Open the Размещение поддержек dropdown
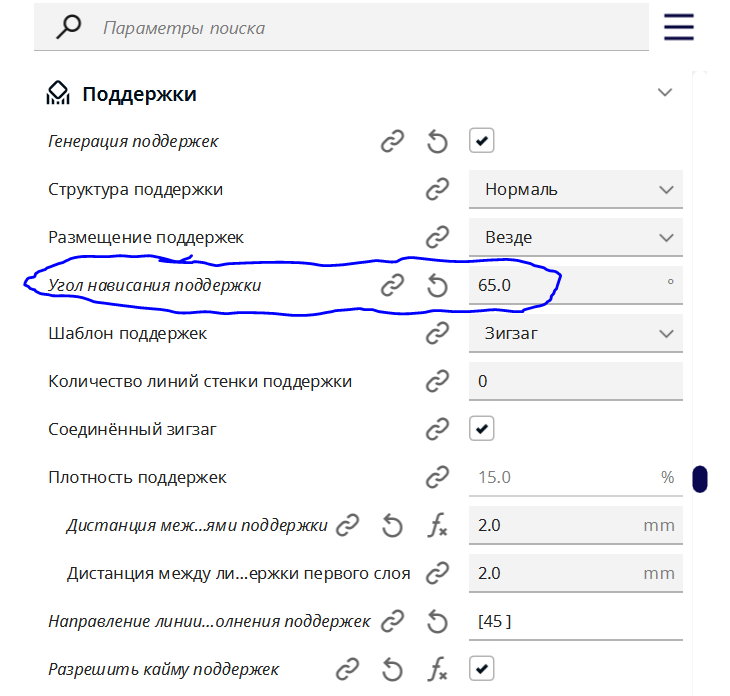This screenshot has width=730, height=696. [575, 238]
